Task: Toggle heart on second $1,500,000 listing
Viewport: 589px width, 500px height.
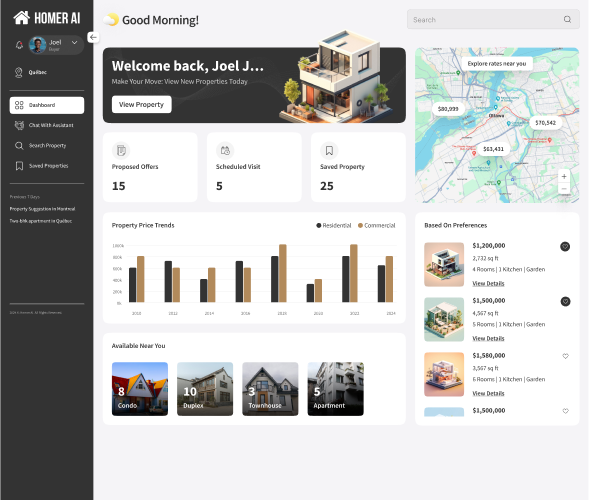Action: (x=565, y=411)
